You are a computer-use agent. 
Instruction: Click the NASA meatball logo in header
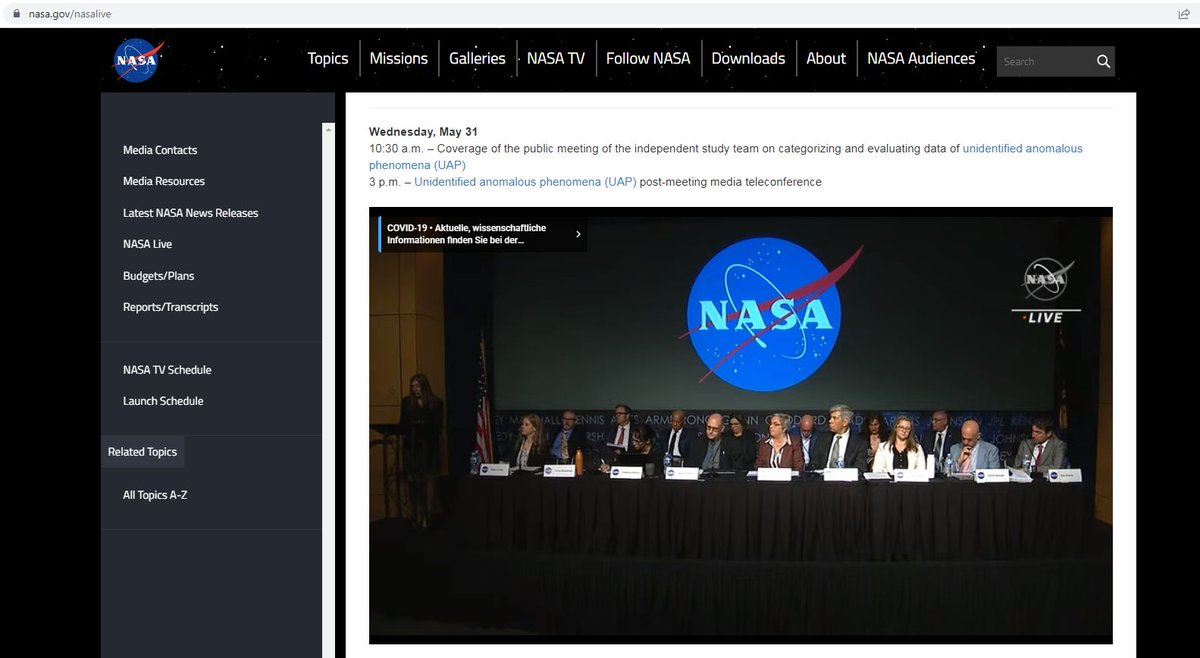[x=137, y=60]
